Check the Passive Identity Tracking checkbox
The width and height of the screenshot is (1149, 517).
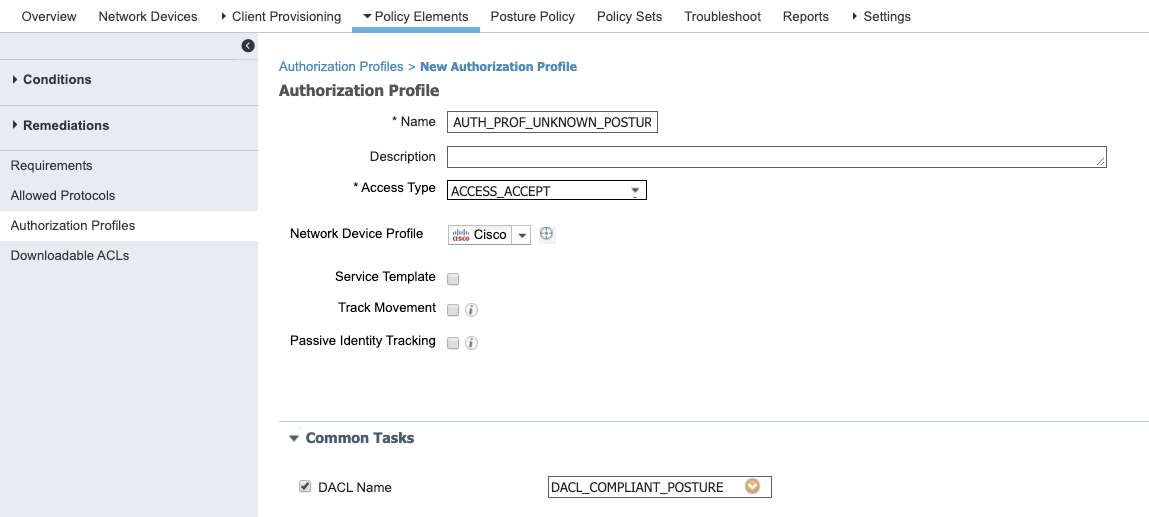pyautogui.click(x=453, y=343)
